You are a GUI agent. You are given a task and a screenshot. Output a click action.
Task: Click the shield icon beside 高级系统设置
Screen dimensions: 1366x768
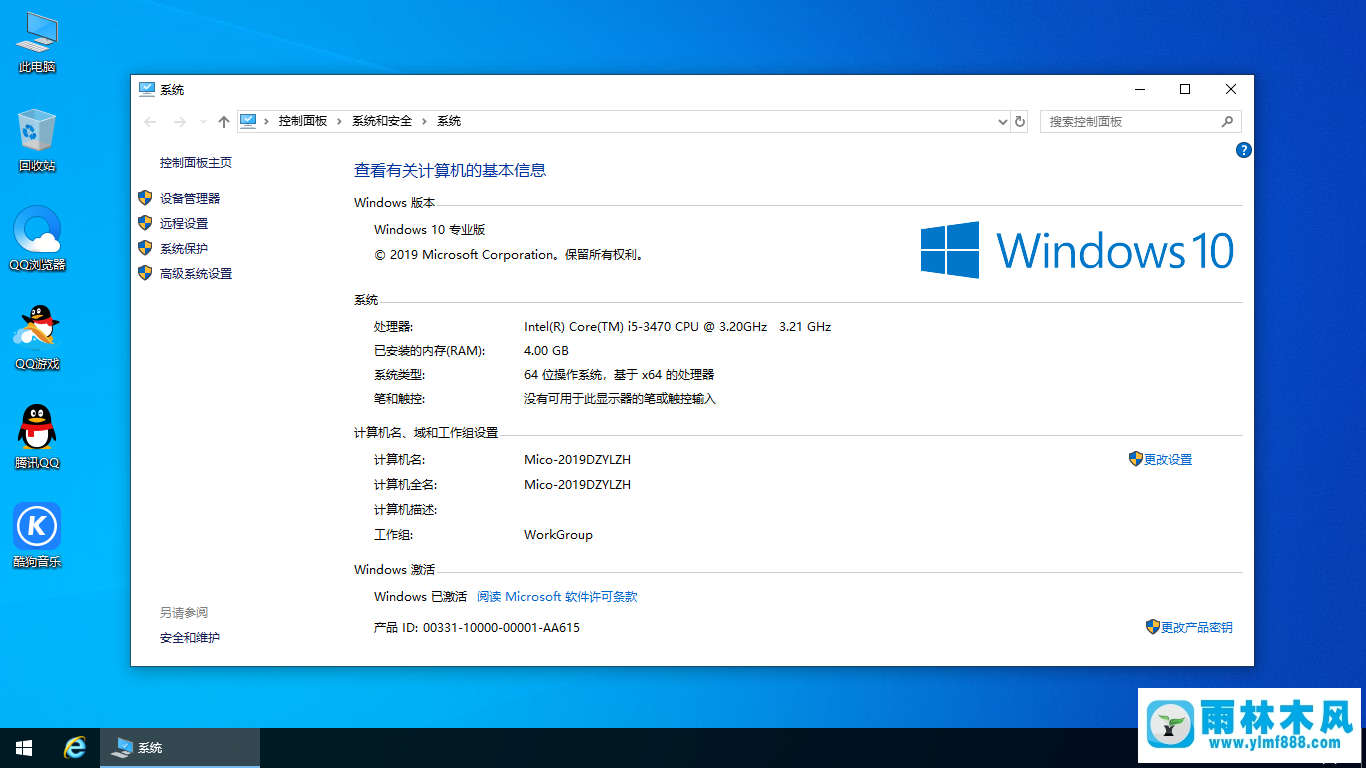[145, 273]
